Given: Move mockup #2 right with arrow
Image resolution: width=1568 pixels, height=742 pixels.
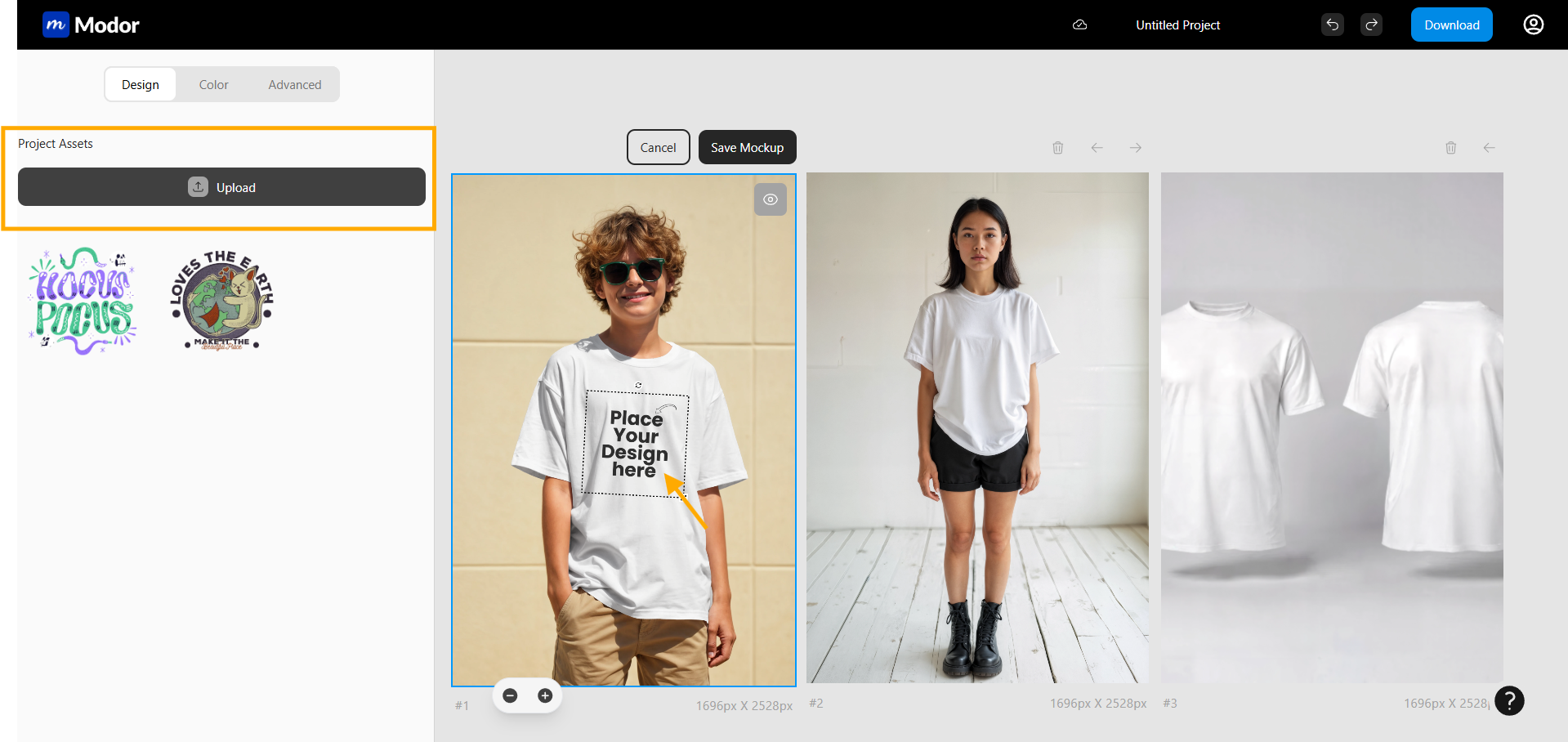Looking at the screenshot, I should [x=1135, y=148].
